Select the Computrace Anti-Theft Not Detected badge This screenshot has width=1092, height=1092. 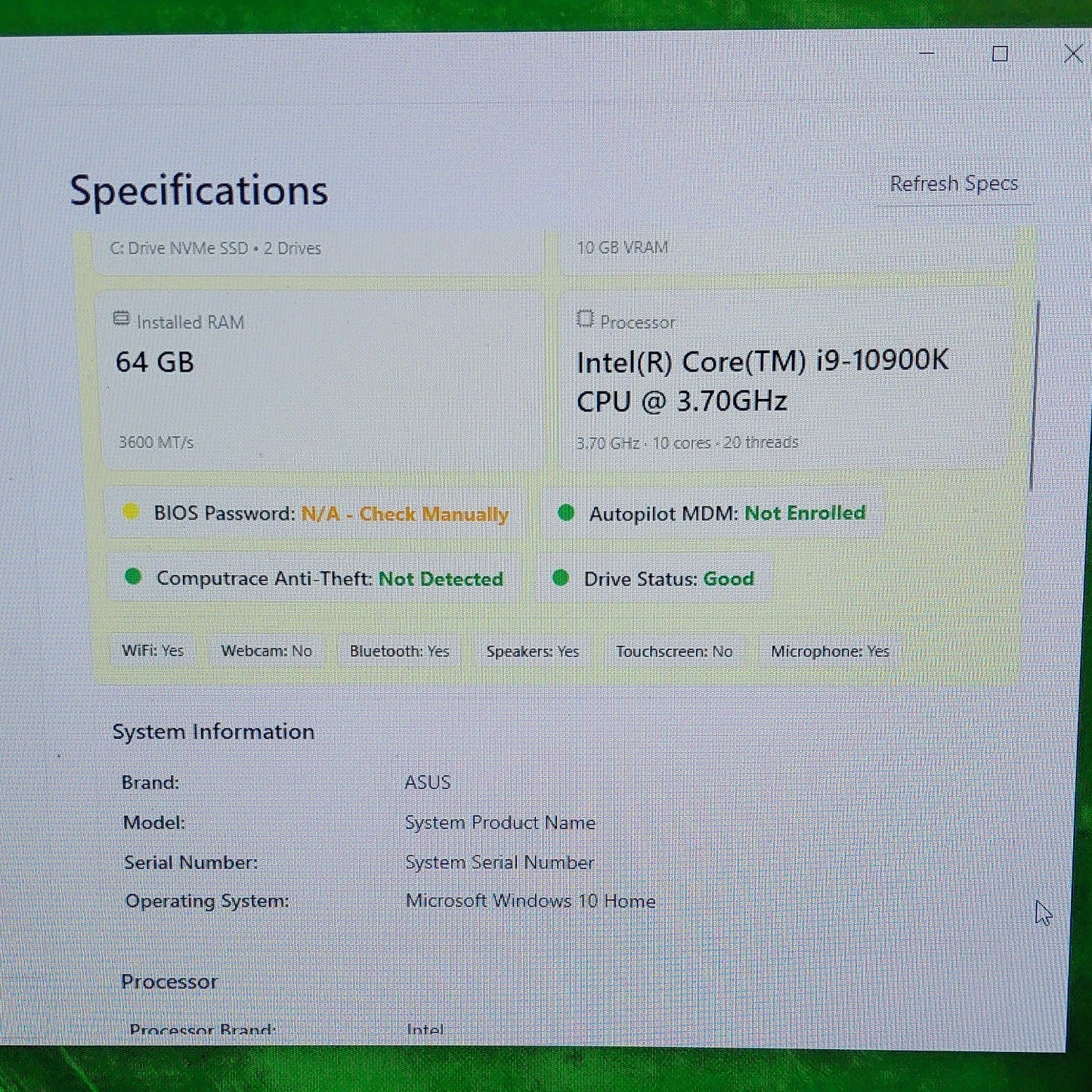click(x=314, y=578)
